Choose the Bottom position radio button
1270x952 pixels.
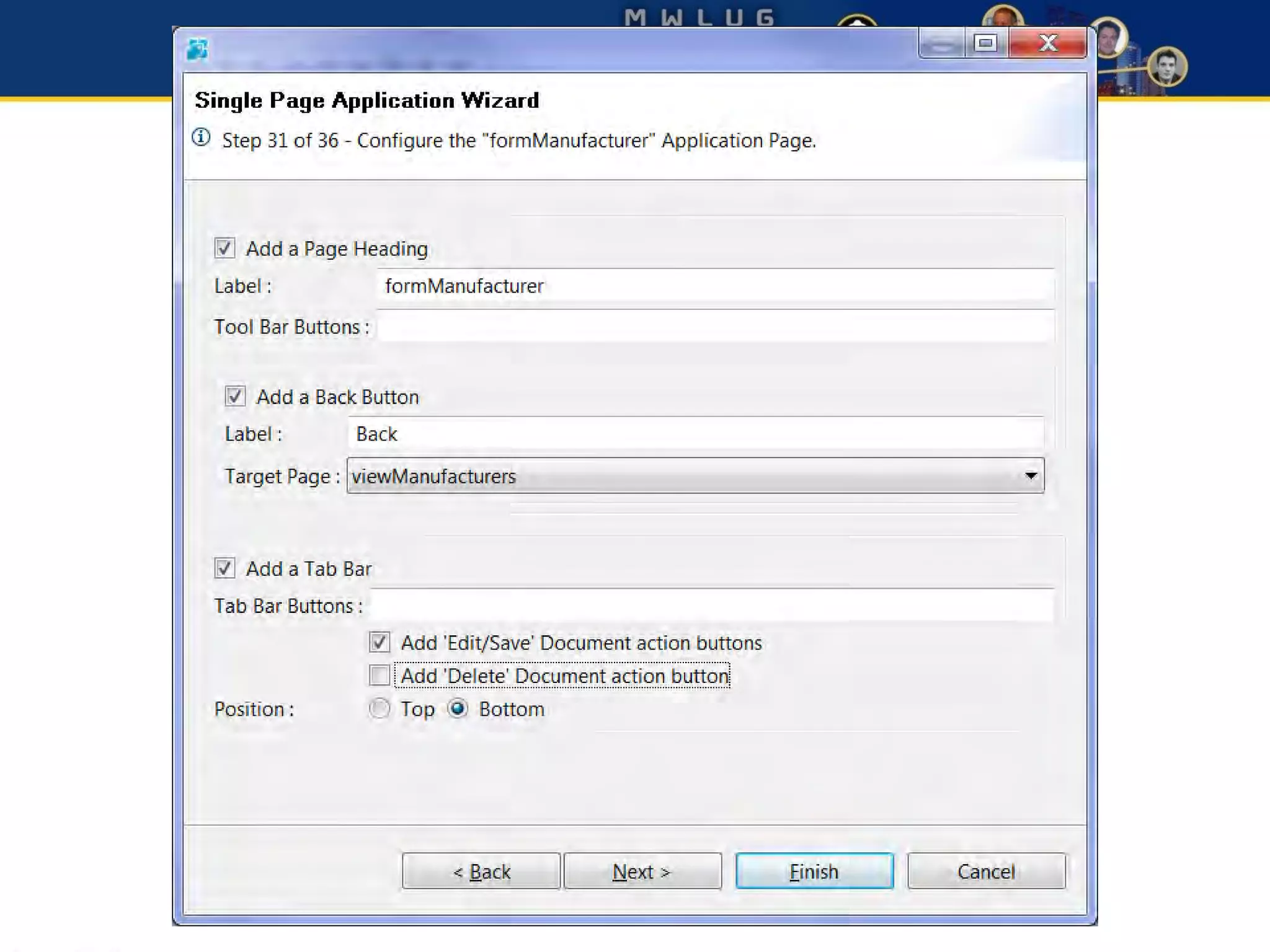coord(458,708)
